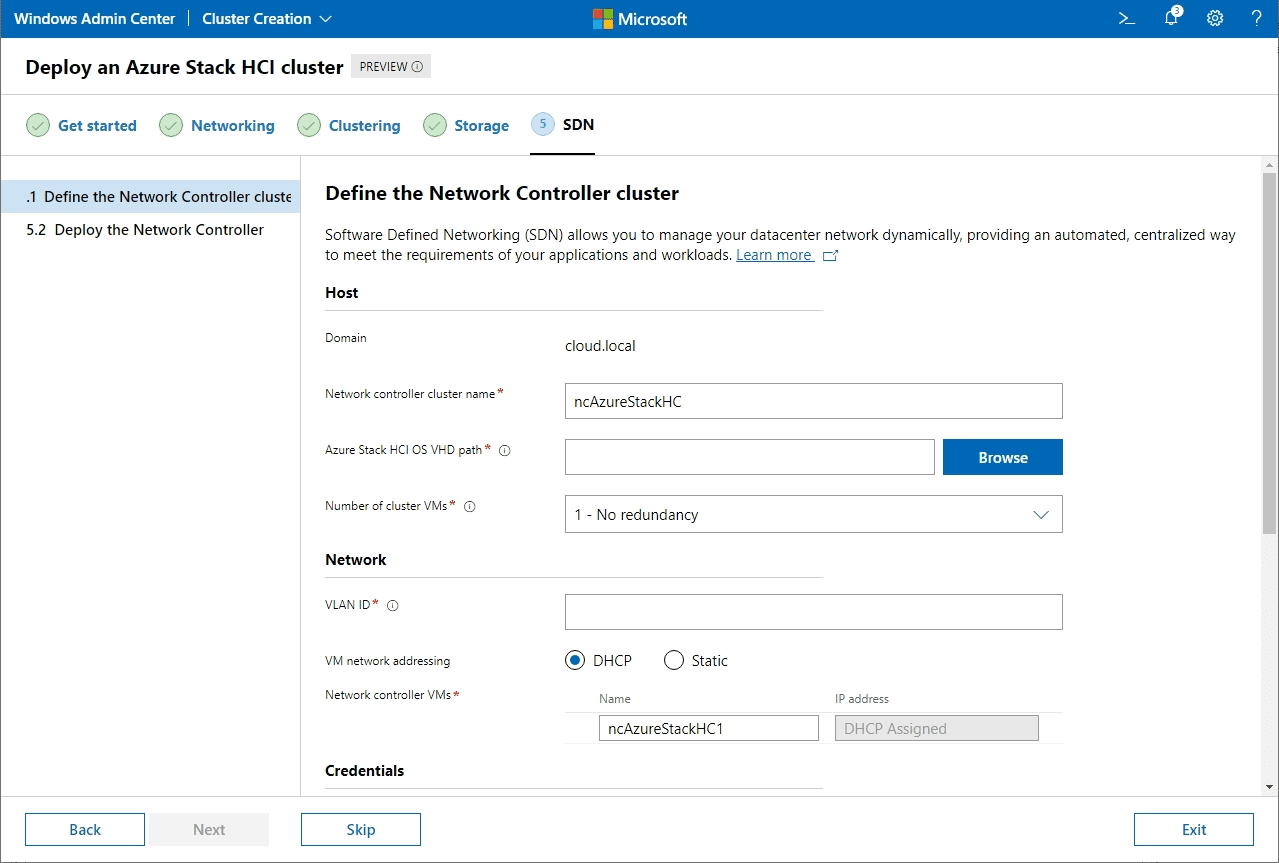Select Static network addressing
Screen dimensions: 1279x863
click(x=674, y=660)
